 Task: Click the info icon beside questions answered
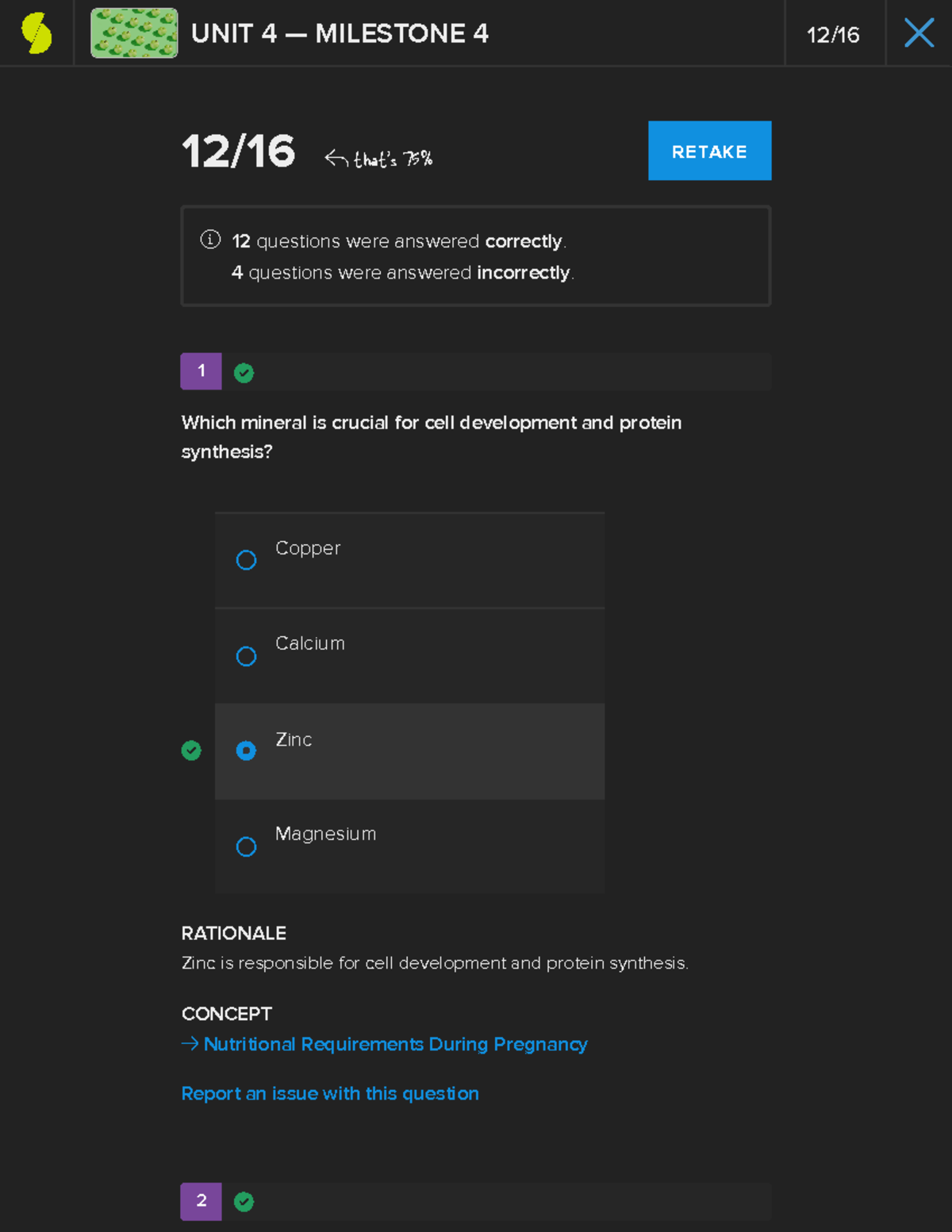[x=210, y=240]
